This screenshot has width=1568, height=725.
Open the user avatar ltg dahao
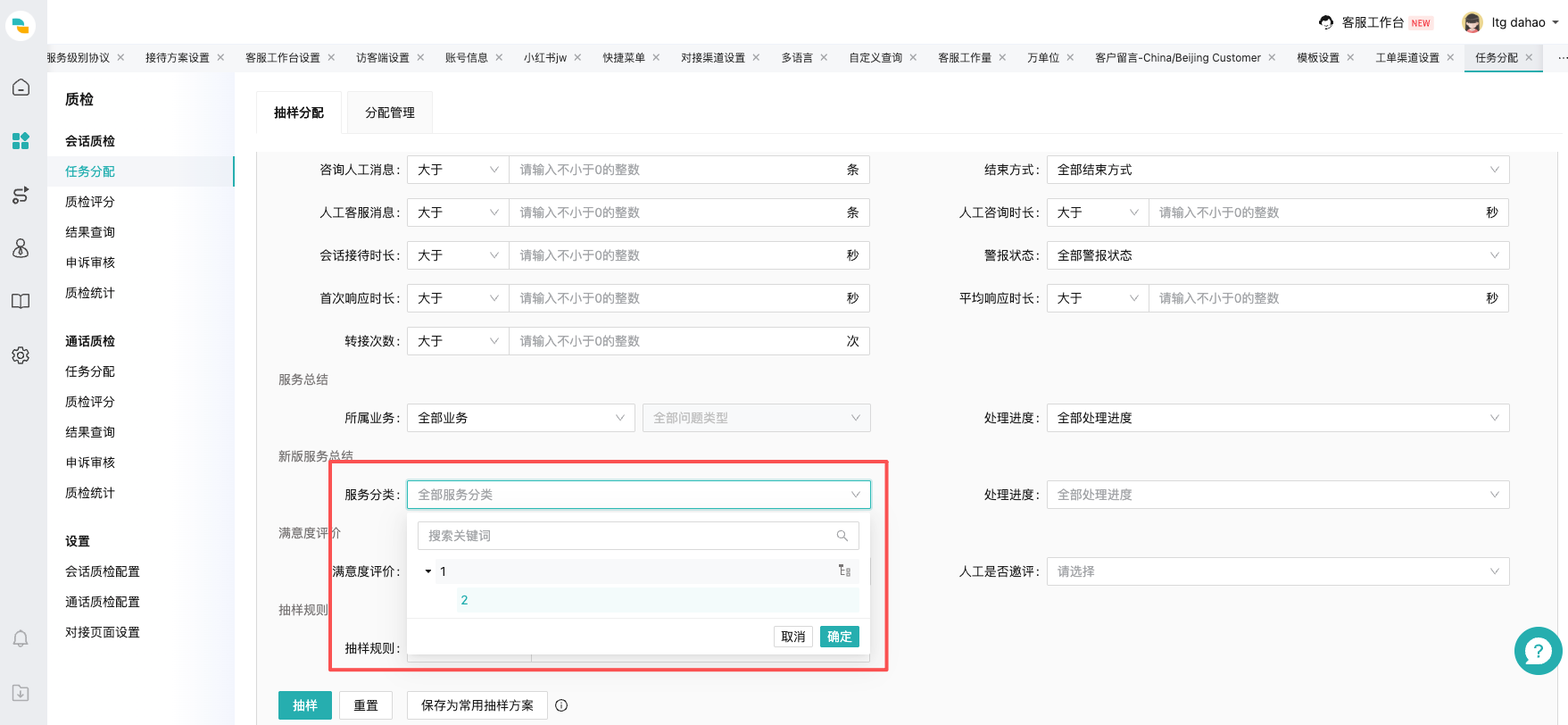[1473, 22]
